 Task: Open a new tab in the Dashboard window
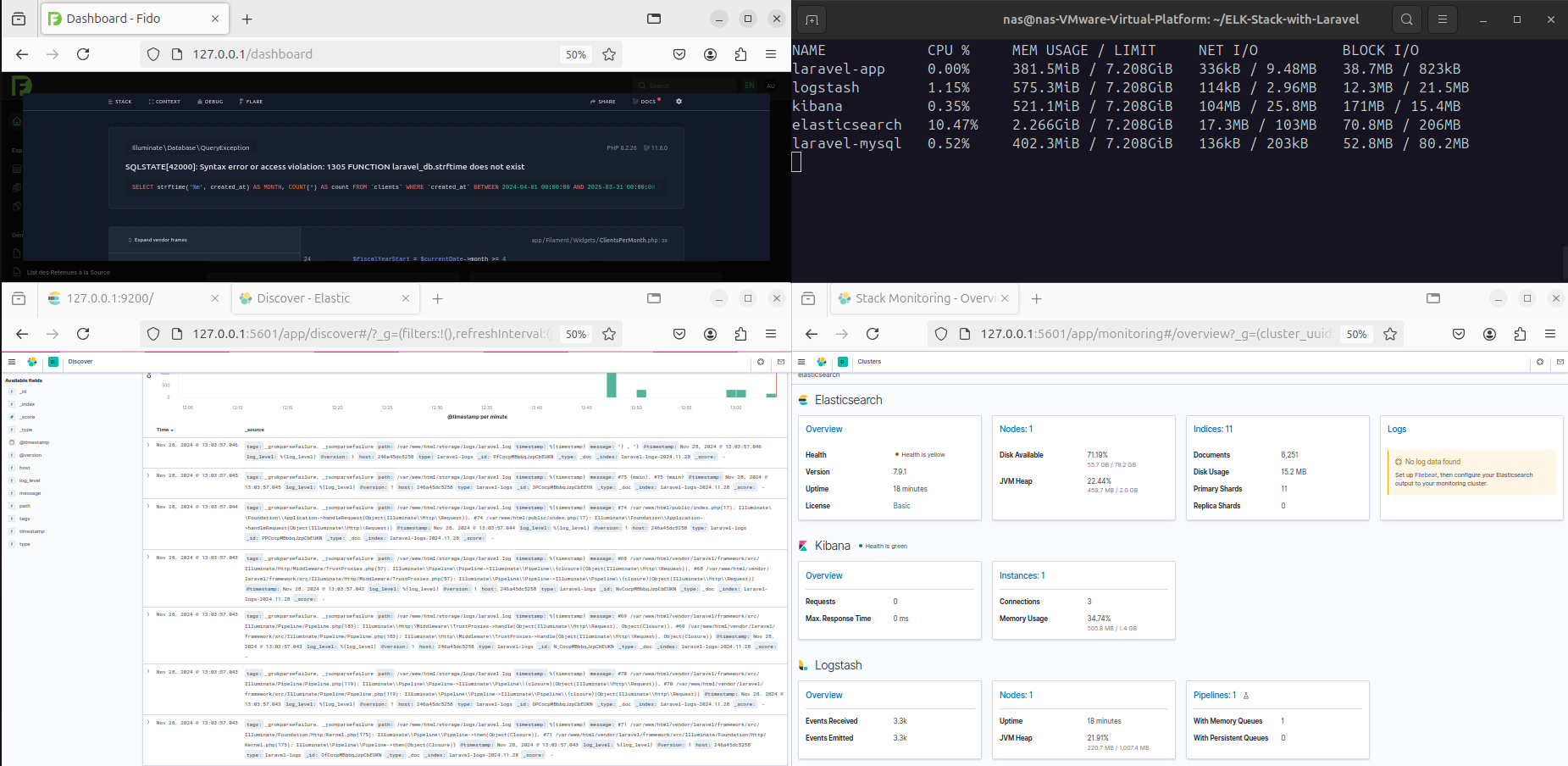pyautogui.click(x=247, y=19)
